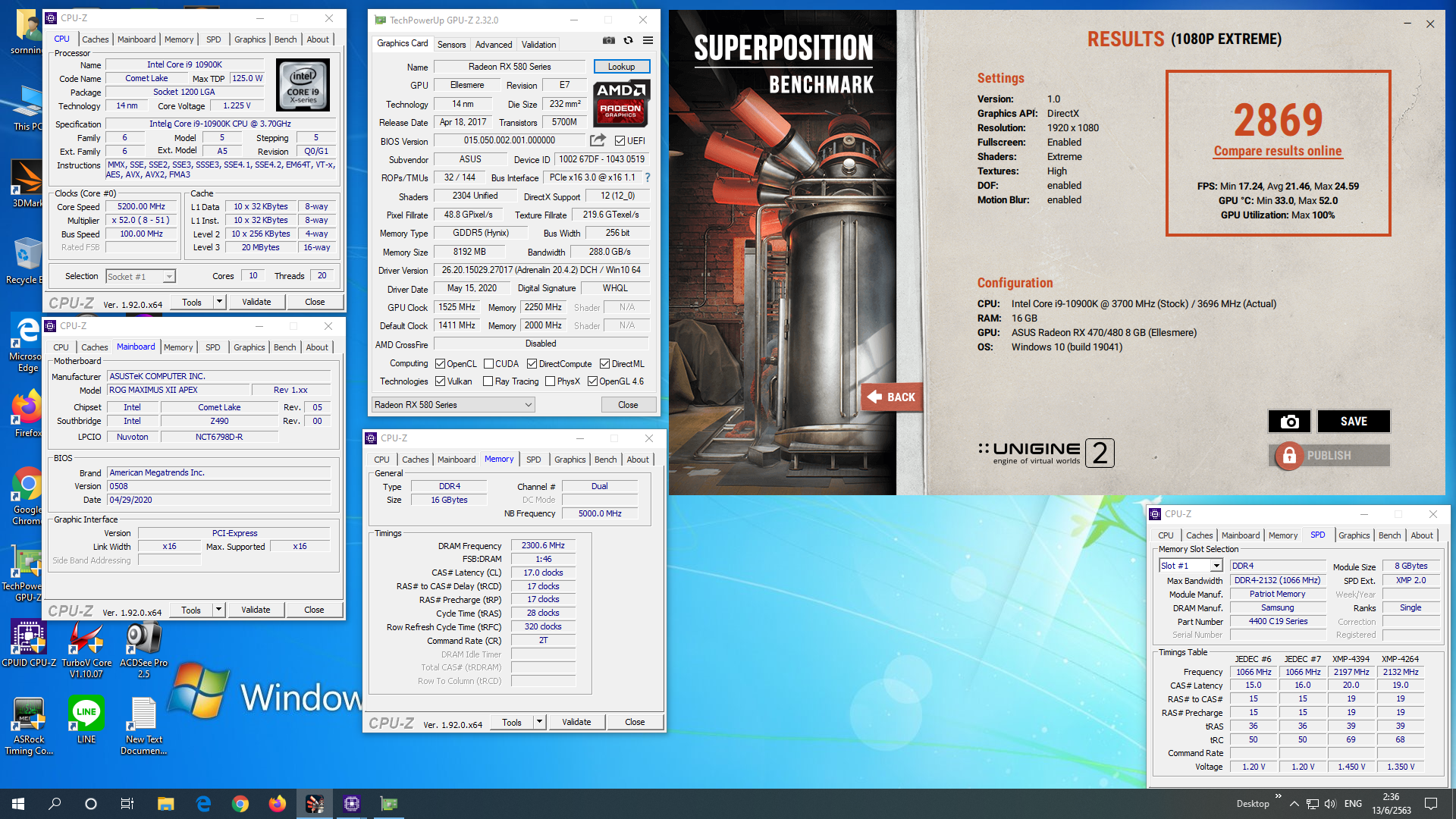1456x819 pixels.
Task: Toggle OpenCL checkbox
Action: point(440,364)
